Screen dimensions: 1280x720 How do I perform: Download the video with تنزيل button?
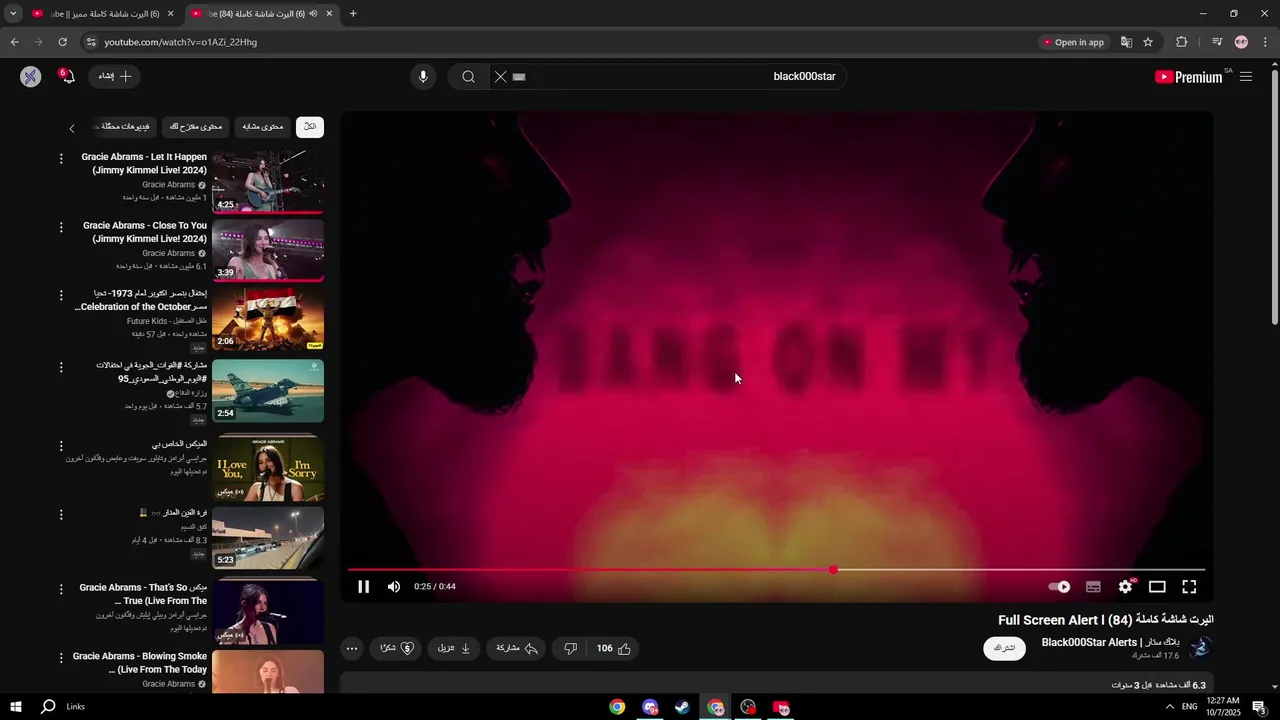(x=453, y=648)
